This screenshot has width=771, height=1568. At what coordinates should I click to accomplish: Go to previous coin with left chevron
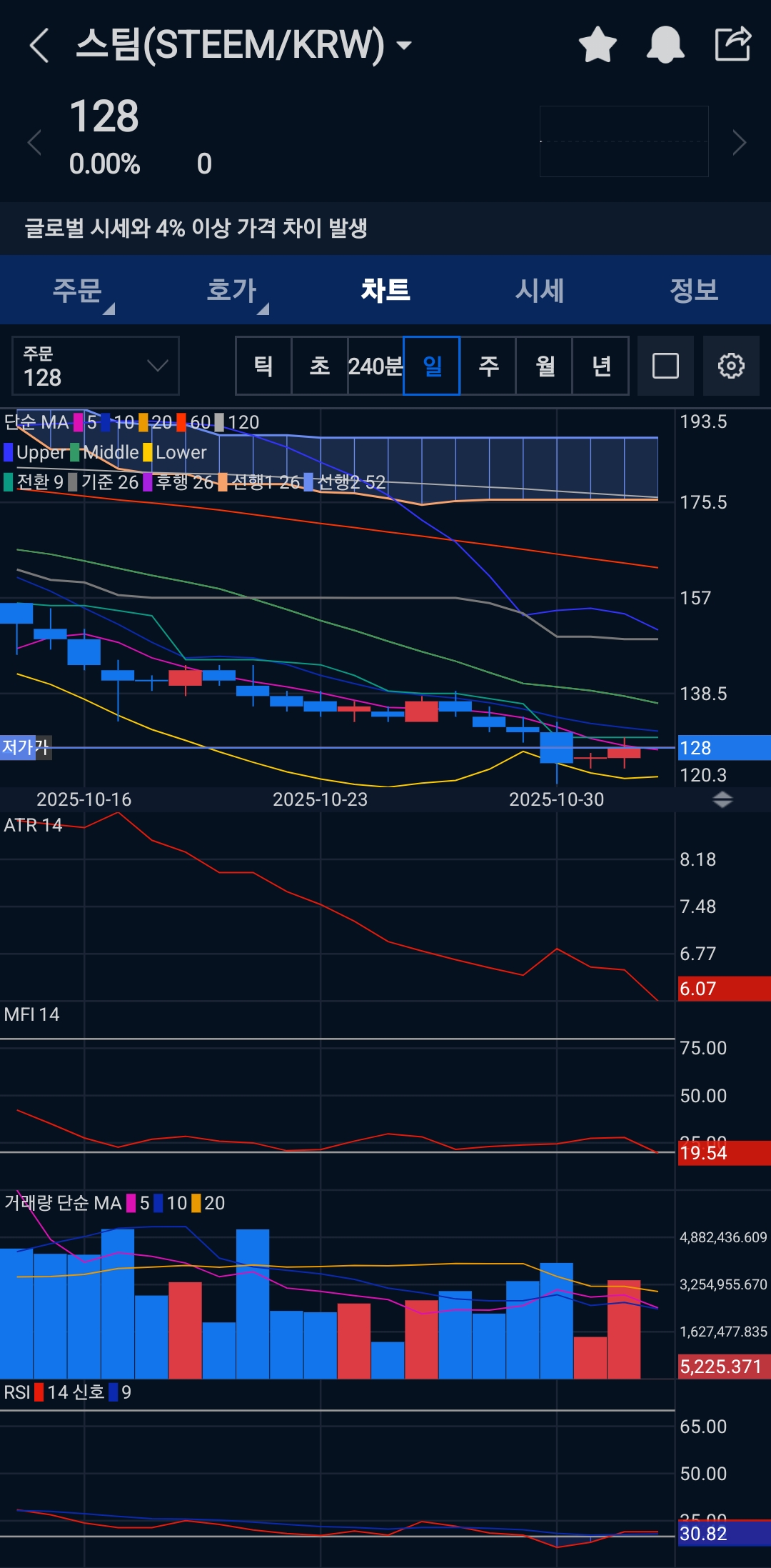[x=34, y=142]
